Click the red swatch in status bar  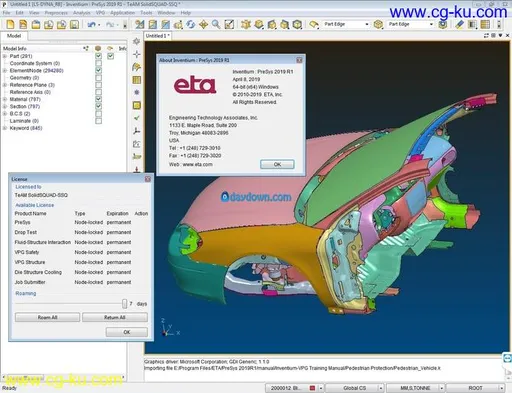(x=312, y=388)
